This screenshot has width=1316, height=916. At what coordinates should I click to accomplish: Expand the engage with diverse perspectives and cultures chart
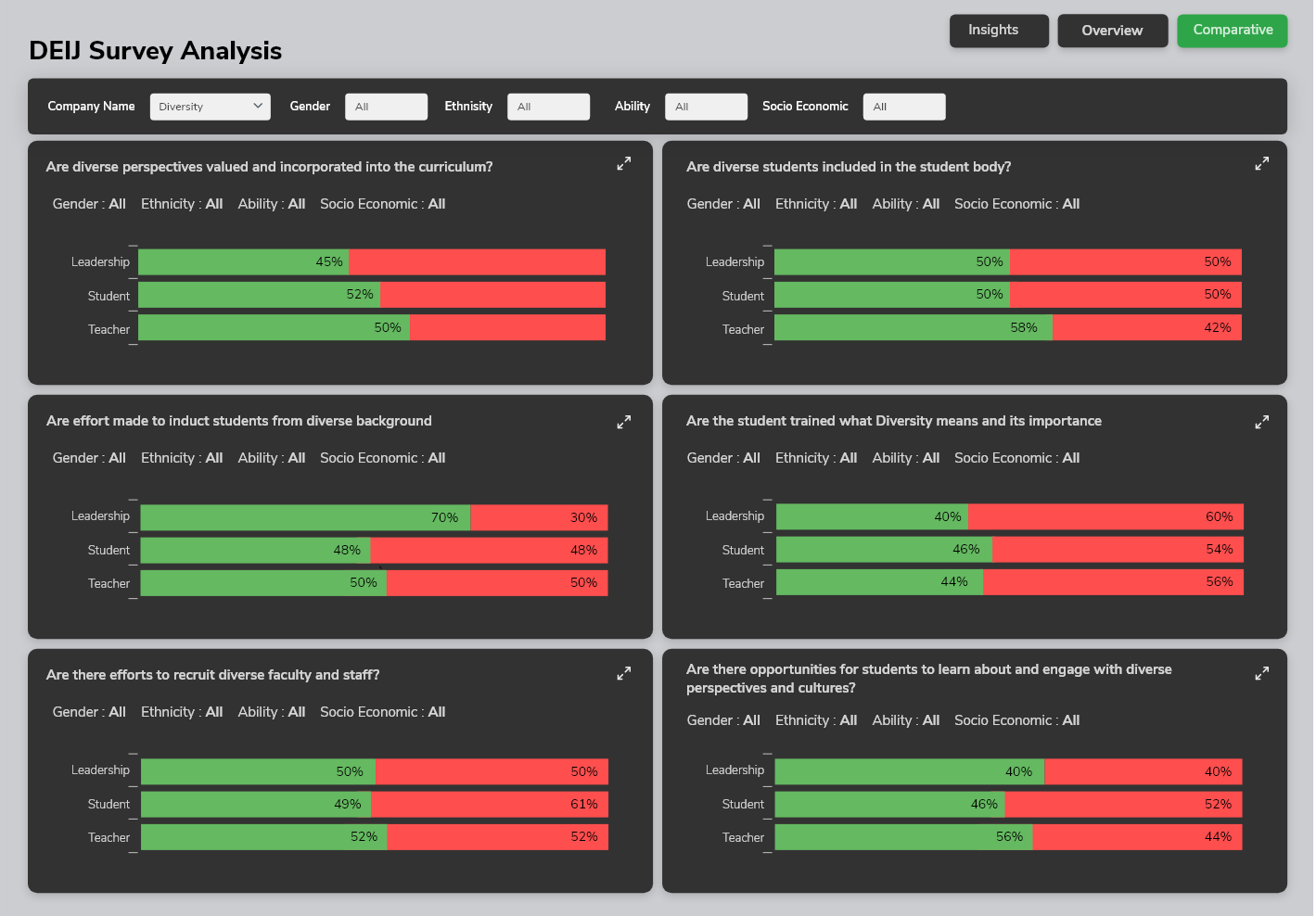1262,673
